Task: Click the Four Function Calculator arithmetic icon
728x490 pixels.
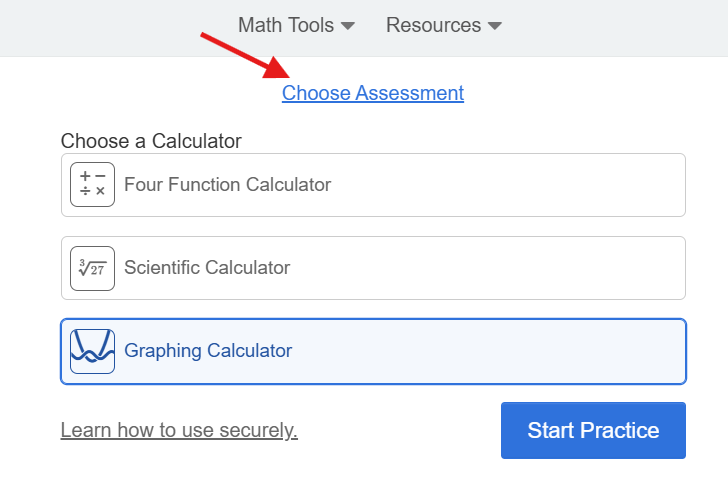Action: (x=92, y=184)
